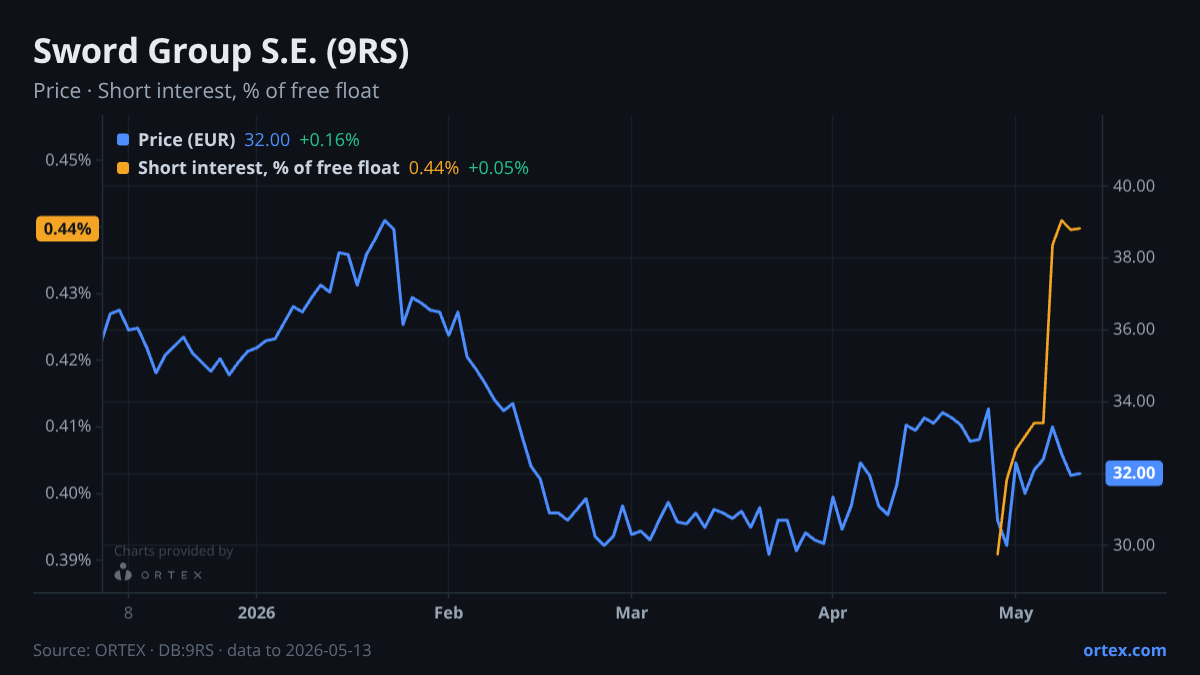Click the 0.44% short interest legend value
The width and height of the screenshot is (1200, 675).
point(434,168)
